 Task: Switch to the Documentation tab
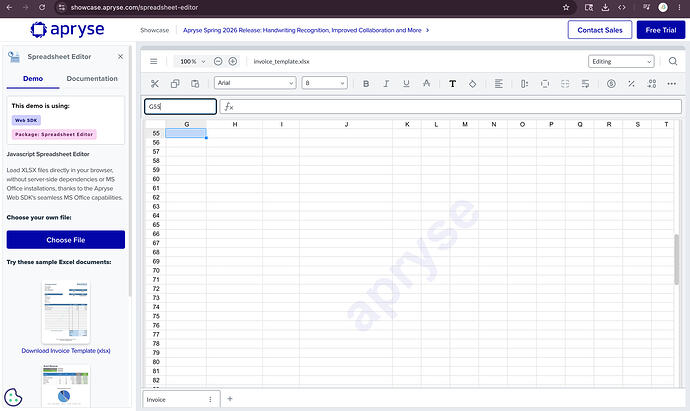point(92,78)
